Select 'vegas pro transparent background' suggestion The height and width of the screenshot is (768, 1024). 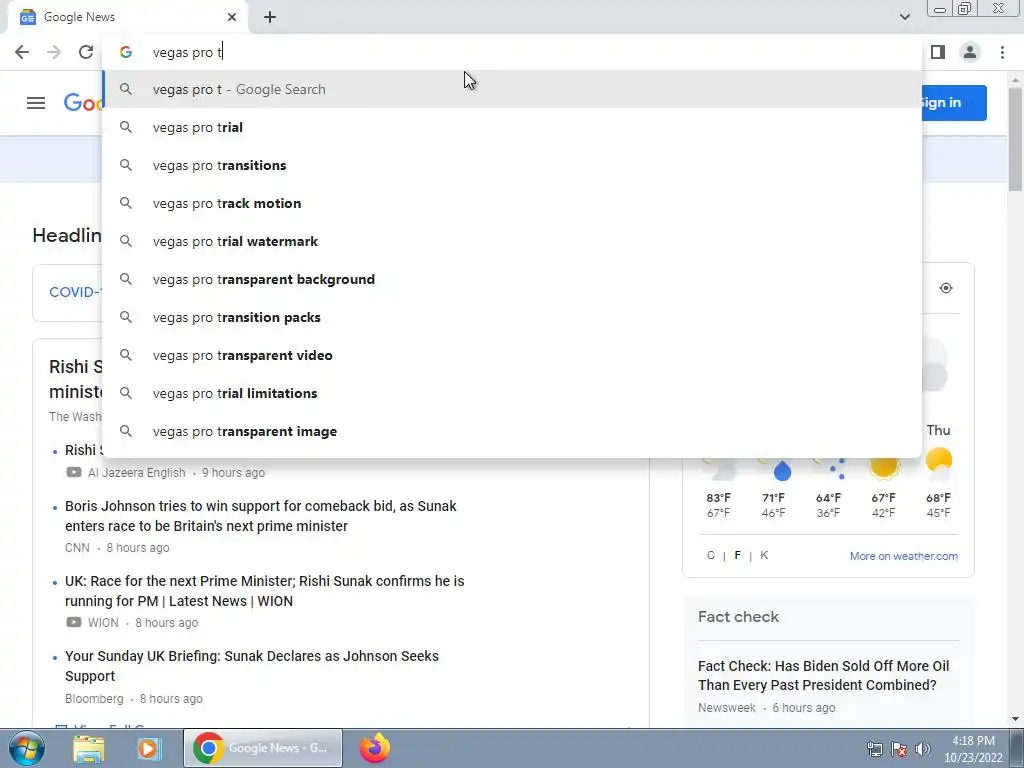coord(513,279)
